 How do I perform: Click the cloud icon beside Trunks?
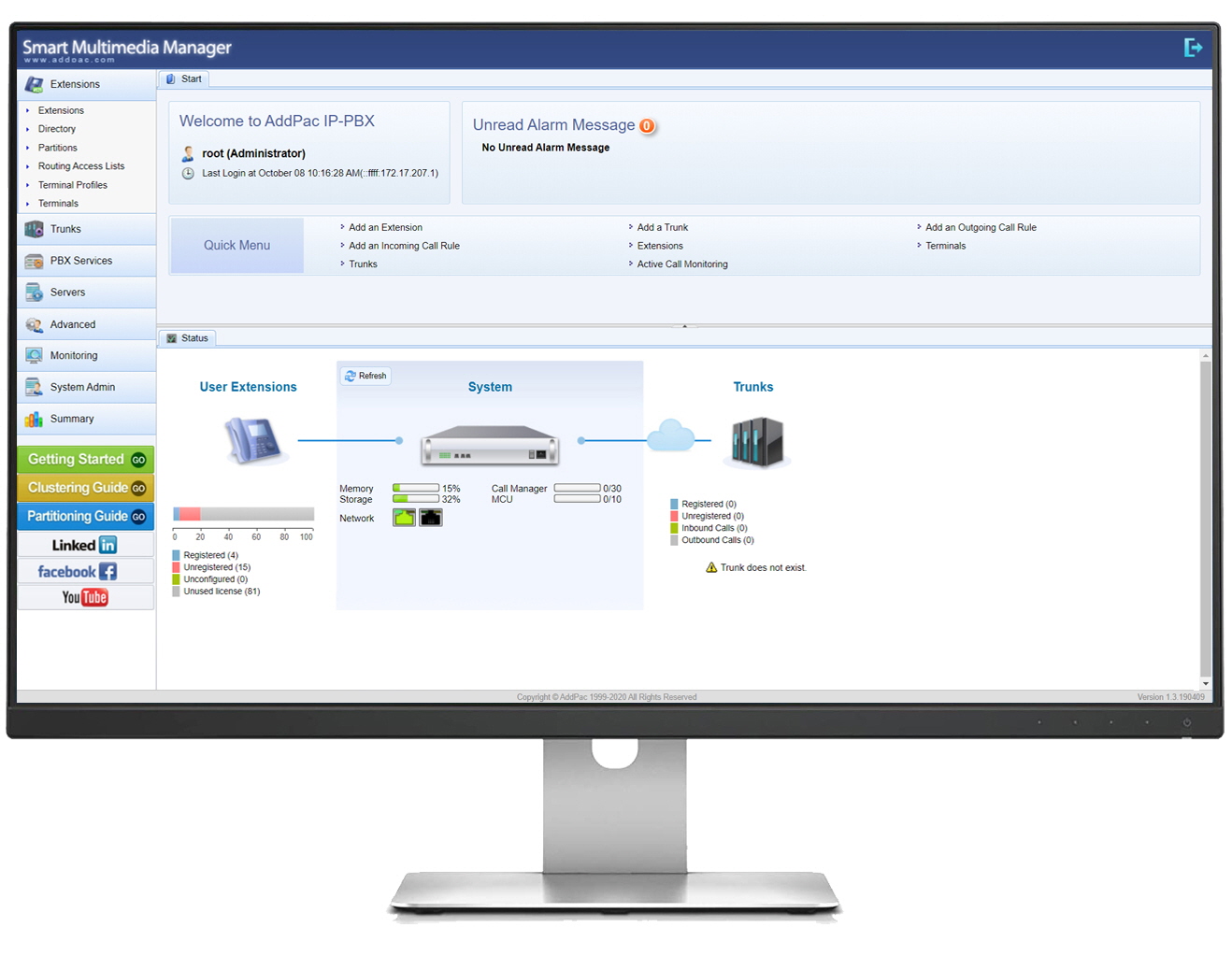pos(671,436)
